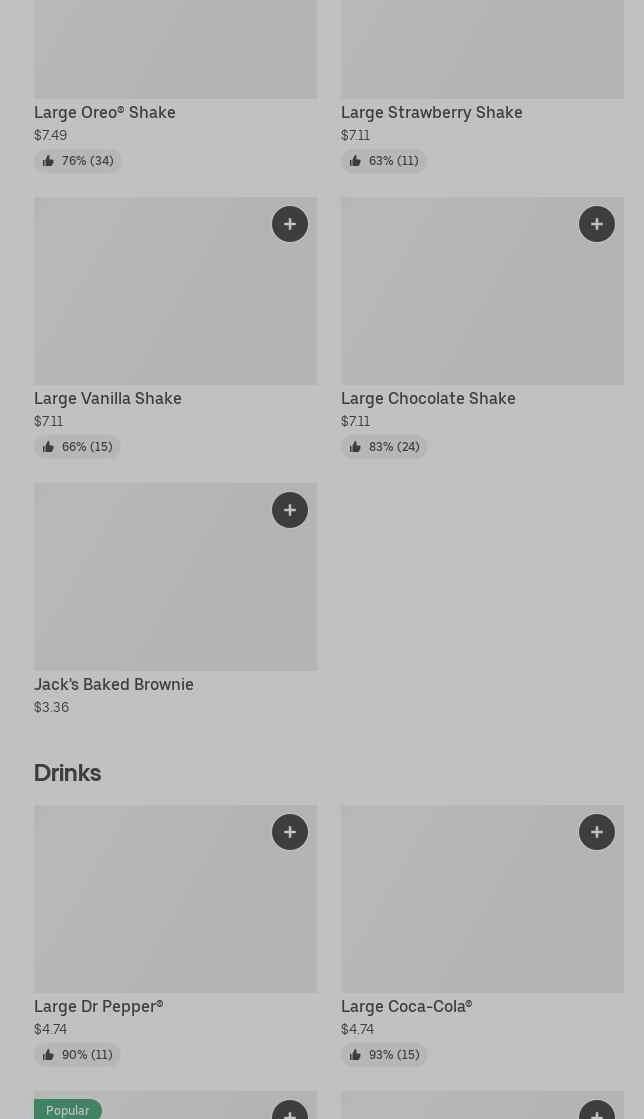Click the Large Chocolate Shake image center
The image size is (644, 1119).
tap(482, 291)
